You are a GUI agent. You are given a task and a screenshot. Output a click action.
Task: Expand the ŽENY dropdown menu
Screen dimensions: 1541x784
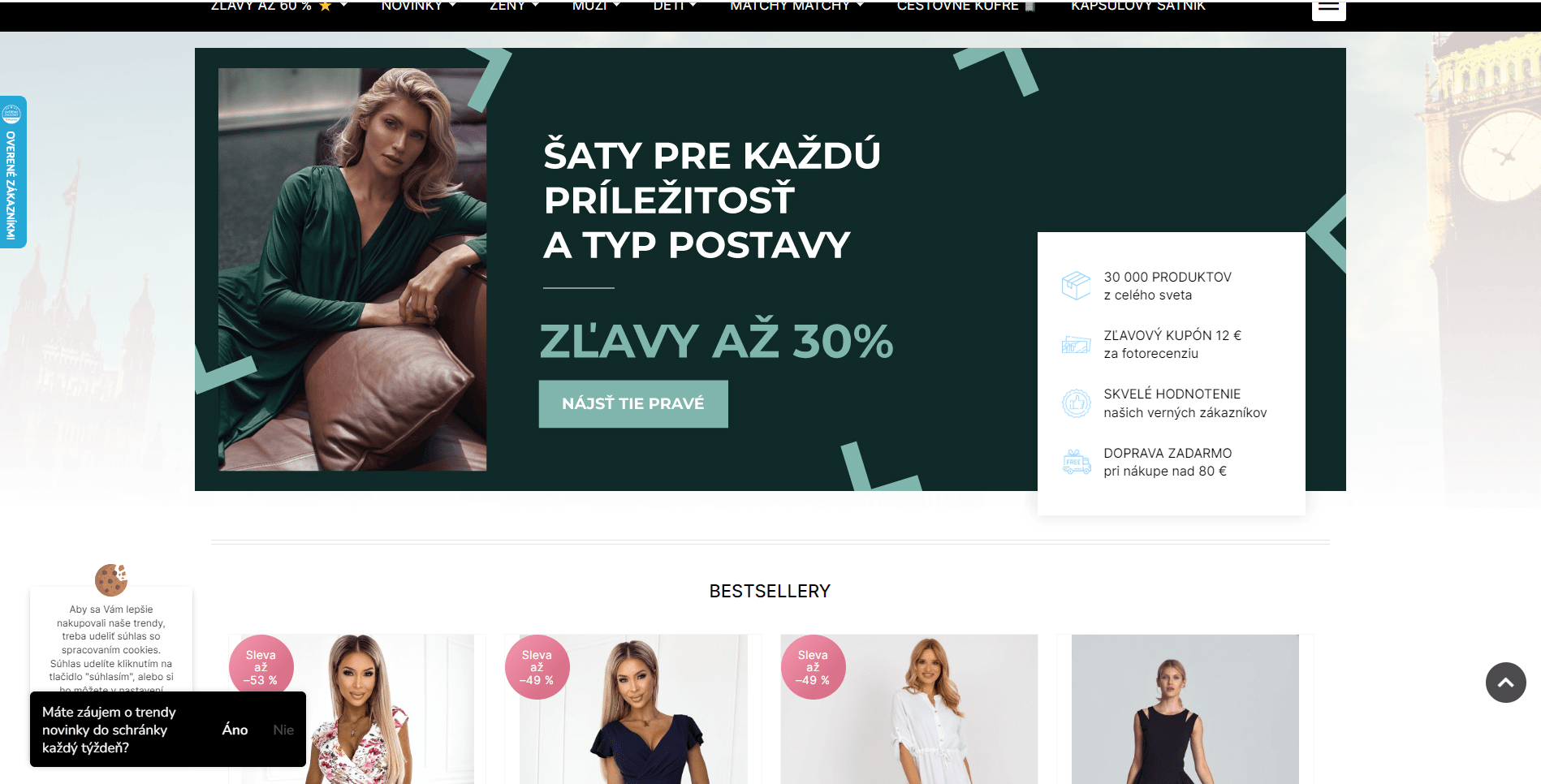point(514,6)
